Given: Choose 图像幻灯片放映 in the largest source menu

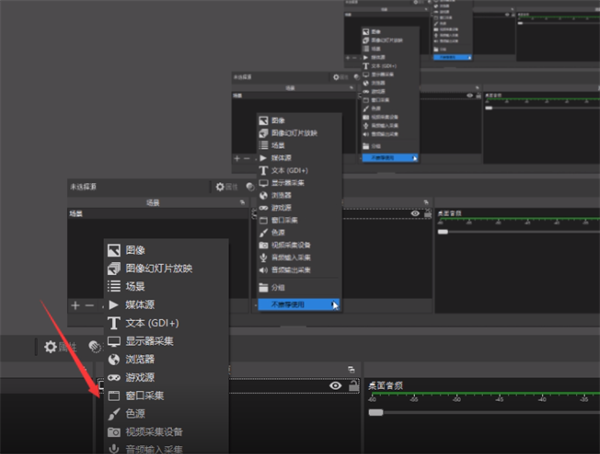Looking at the screenshot, I should (158, 268).
